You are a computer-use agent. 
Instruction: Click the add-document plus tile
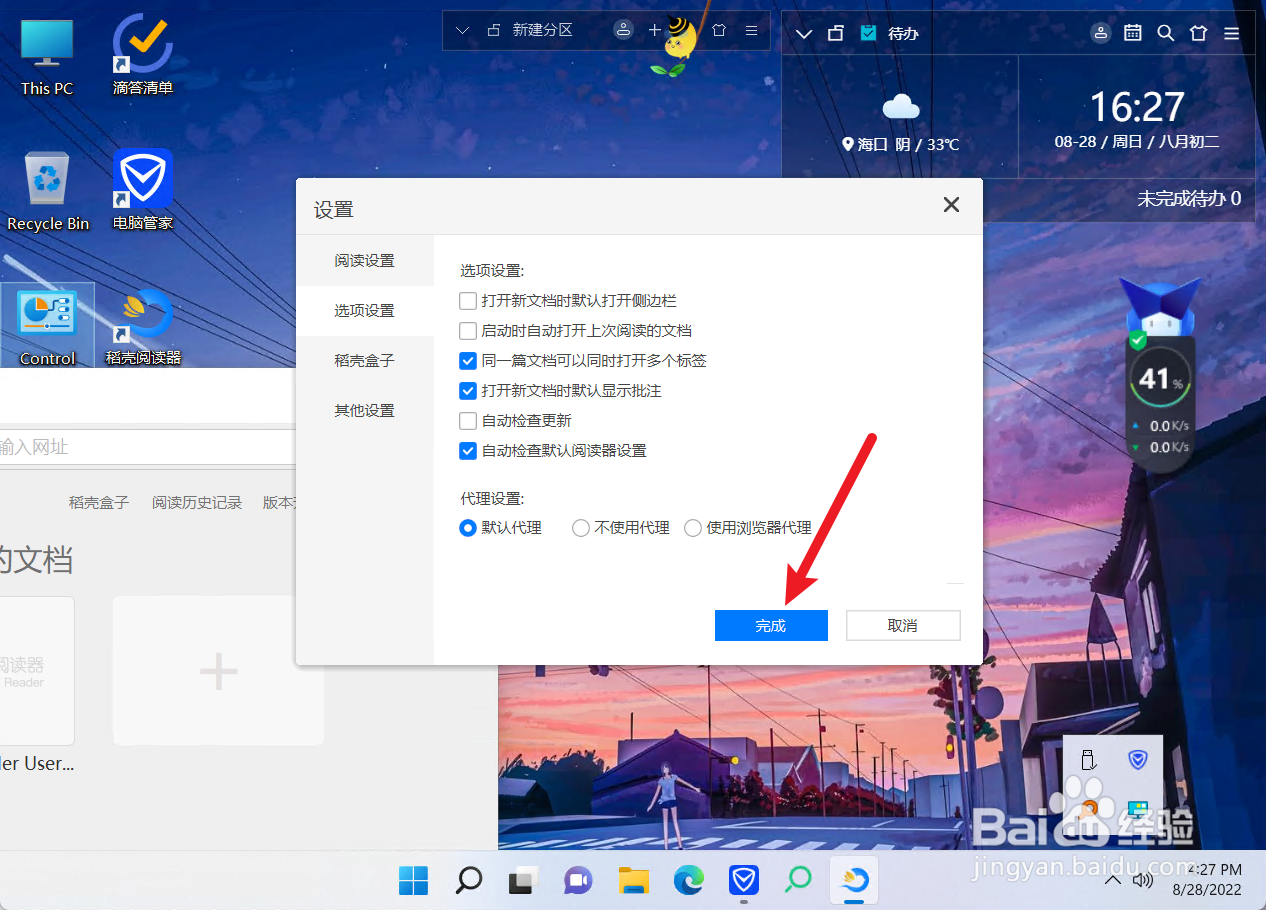click(218, 671)
